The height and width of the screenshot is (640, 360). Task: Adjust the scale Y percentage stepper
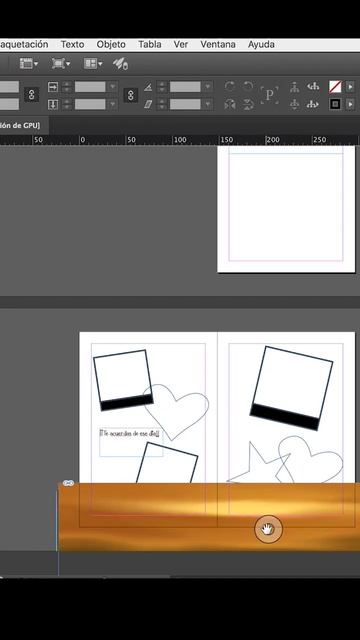[x=67, y=104]
